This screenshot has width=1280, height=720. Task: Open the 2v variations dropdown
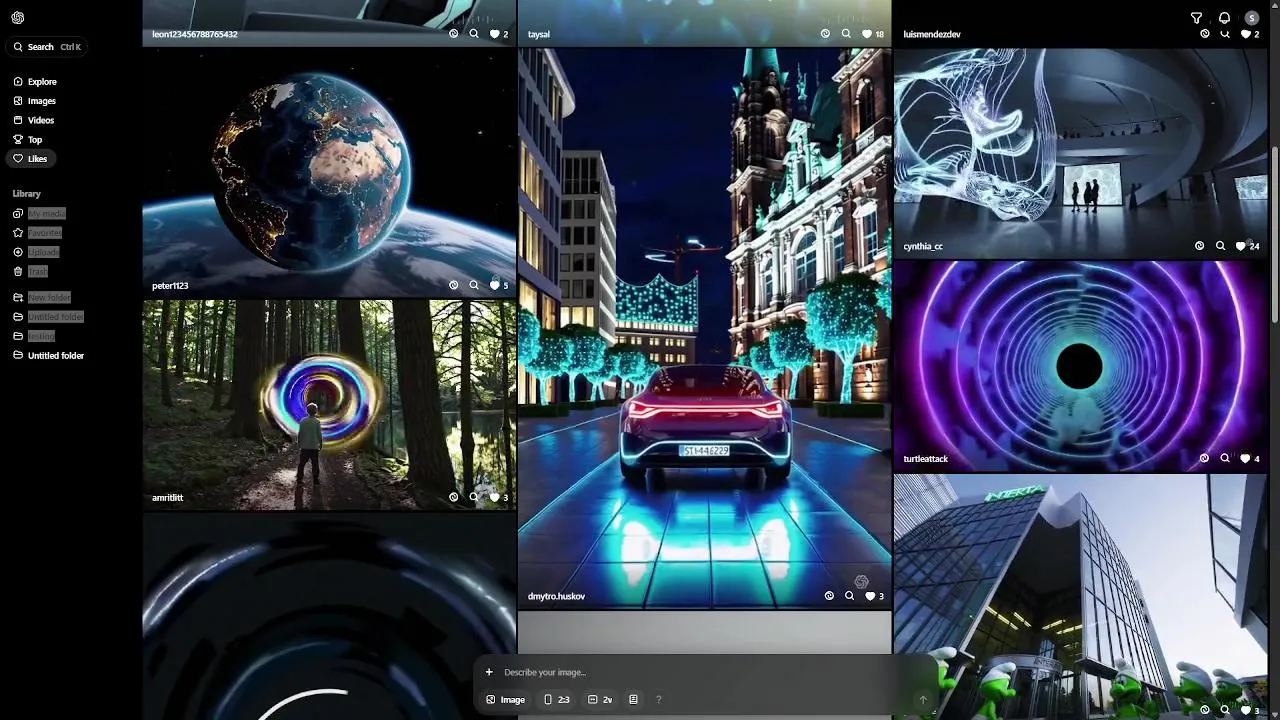pos(600,700)
